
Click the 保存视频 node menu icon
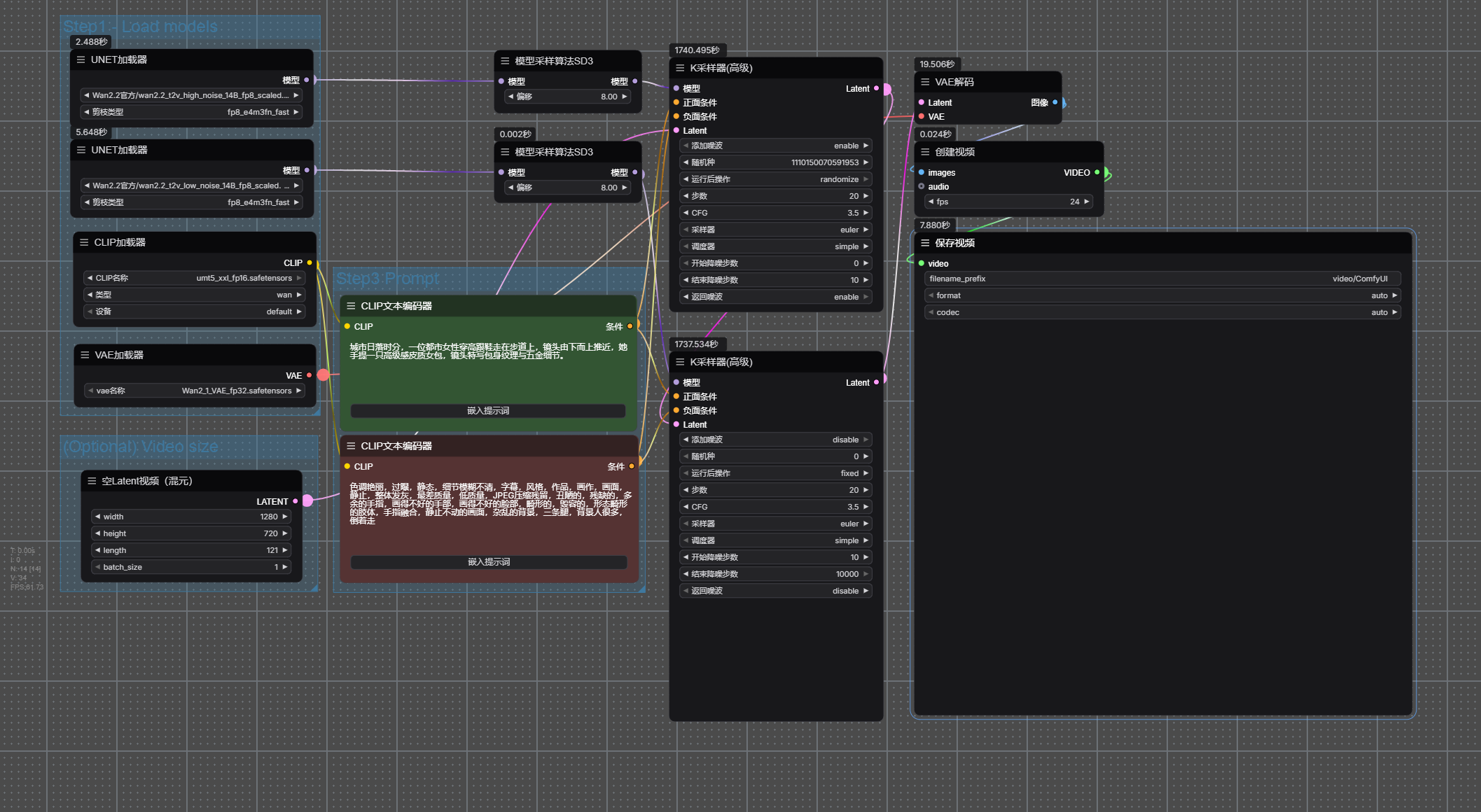click(925, 243)
